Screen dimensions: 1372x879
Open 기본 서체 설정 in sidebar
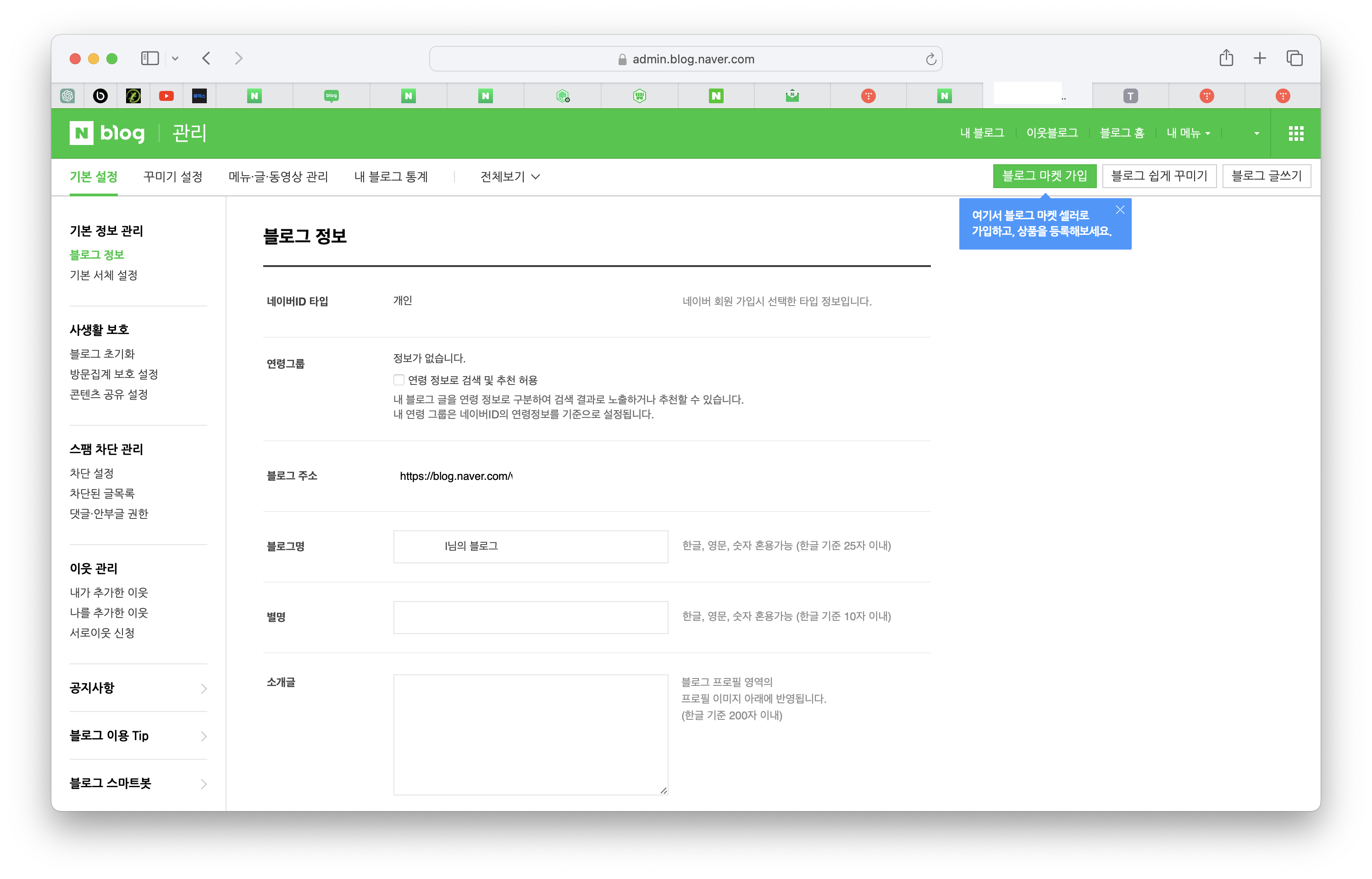click(103, 275)
